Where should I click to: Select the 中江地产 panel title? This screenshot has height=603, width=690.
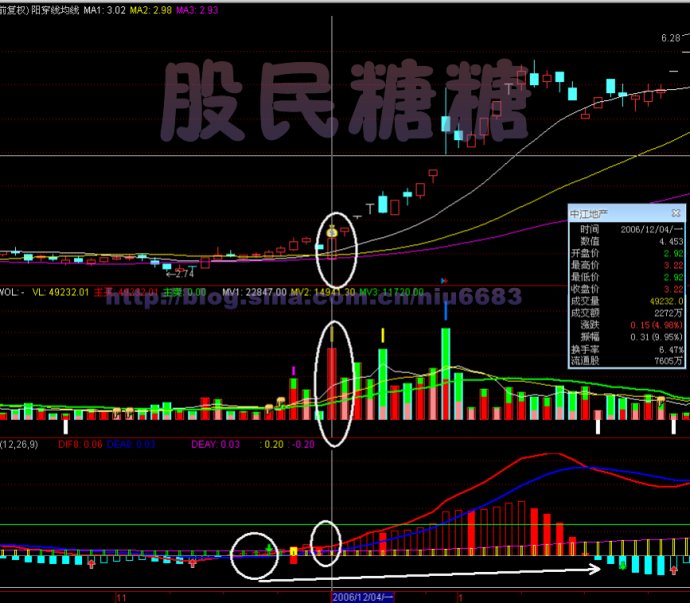589,214
